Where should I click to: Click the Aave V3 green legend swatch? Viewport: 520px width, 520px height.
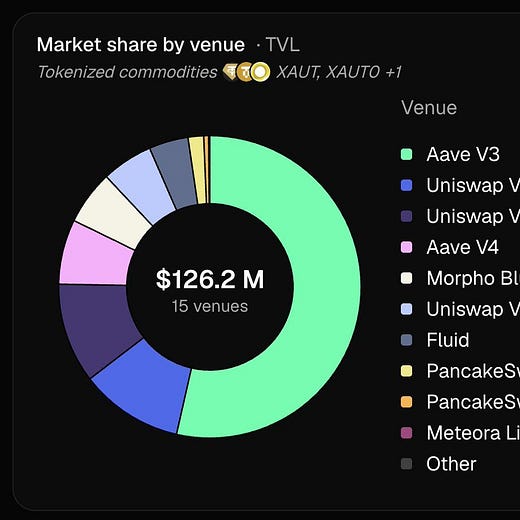click(406, 155)
